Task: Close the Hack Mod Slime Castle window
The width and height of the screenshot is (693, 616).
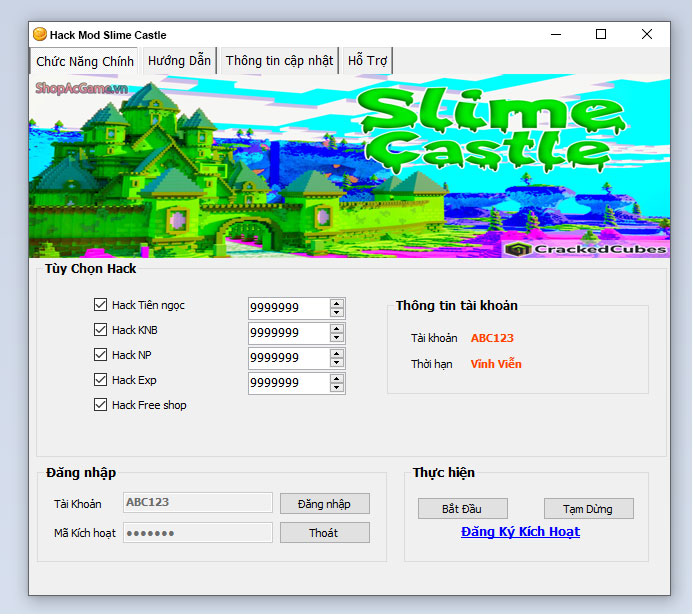Action: click(647, 34)
